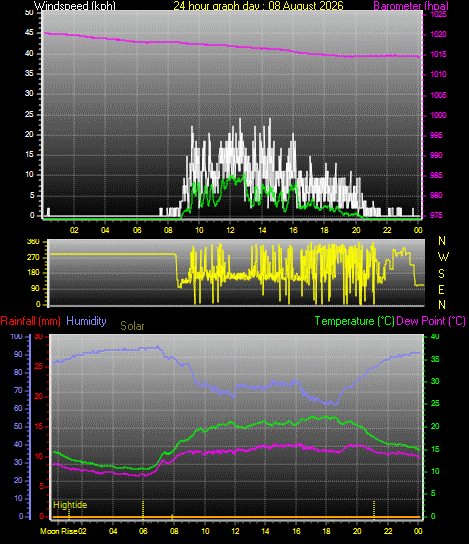
Task: Click 40 on the temperature axis
Action: coord(435,336)
